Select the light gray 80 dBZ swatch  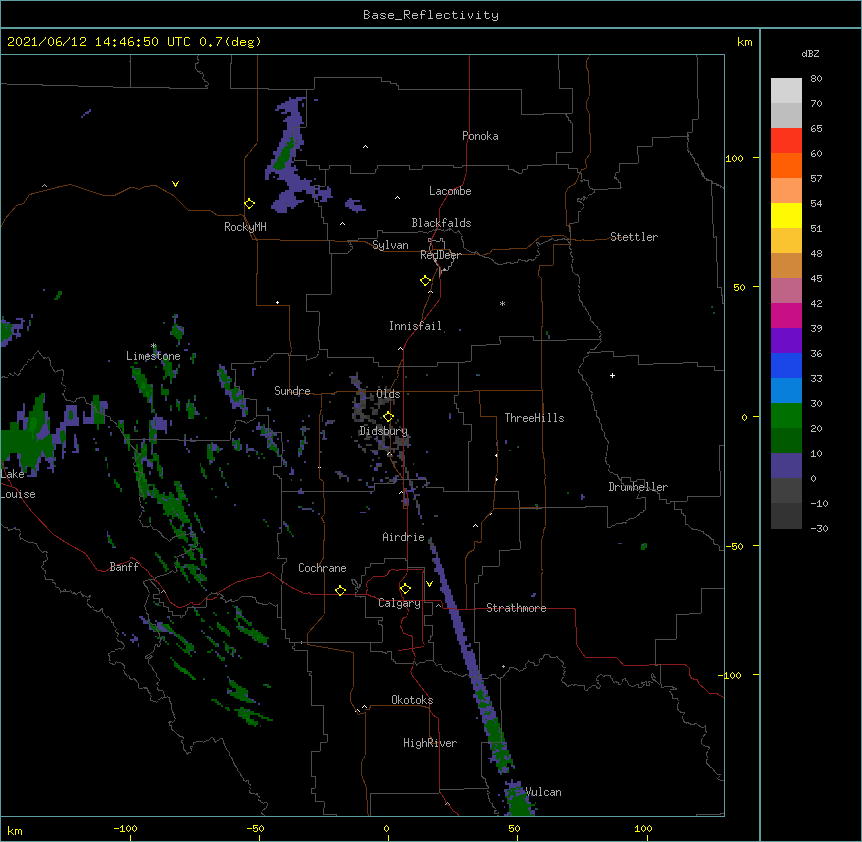click(786, 90)
